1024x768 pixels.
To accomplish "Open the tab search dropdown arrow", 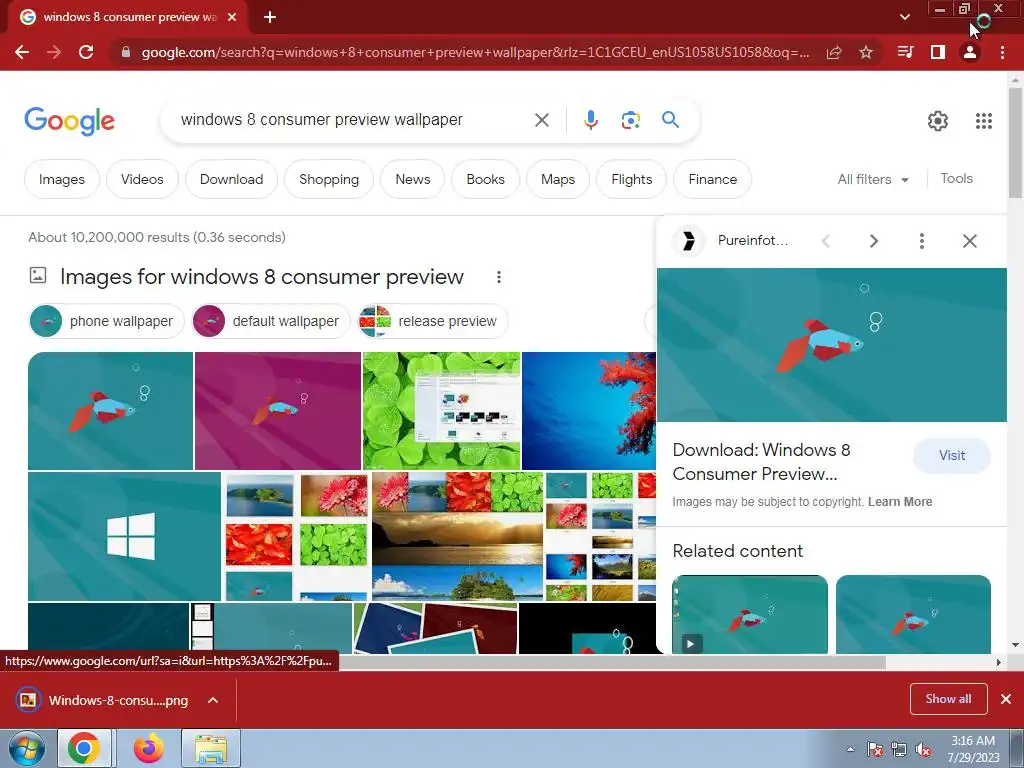I will pos(904,17).
